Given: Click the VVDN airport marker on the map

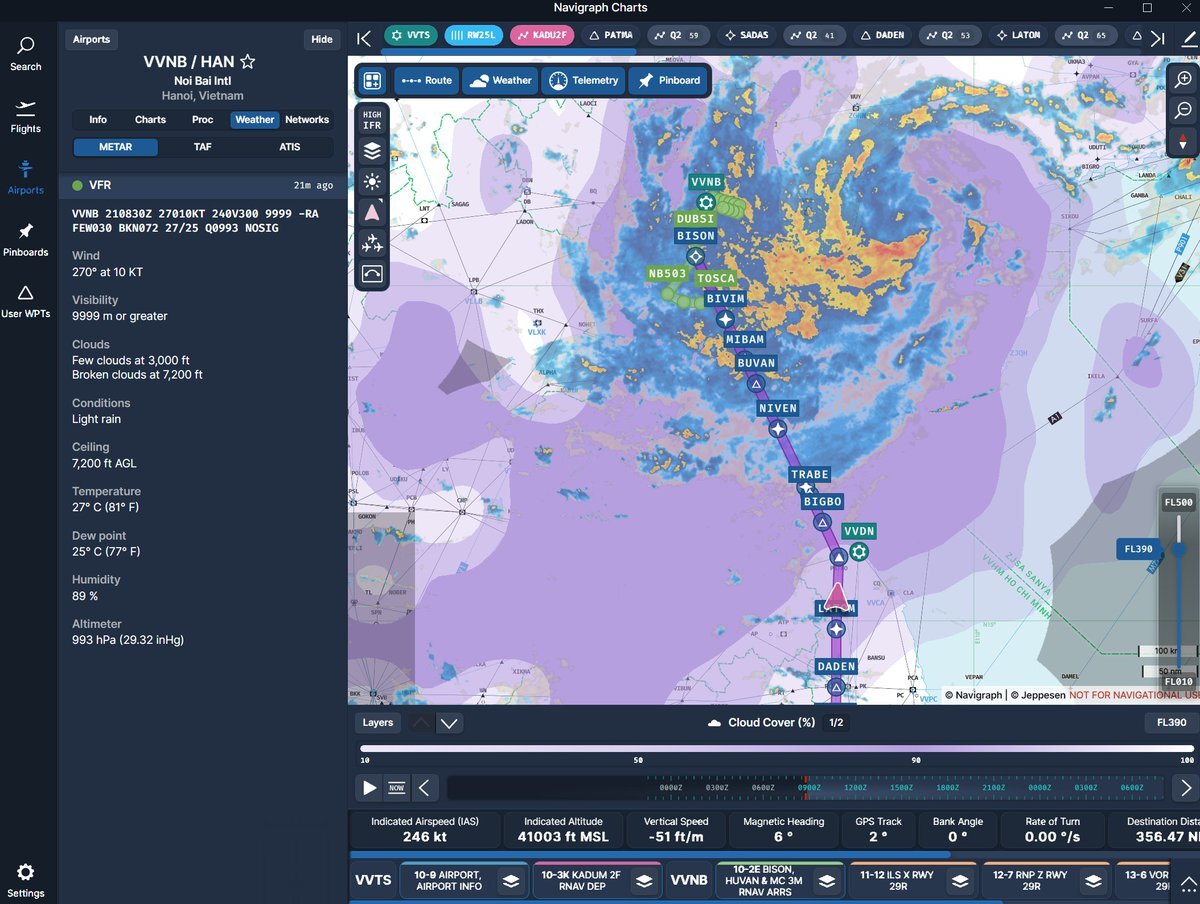Looking at the screenshot, I should (858, 551).
